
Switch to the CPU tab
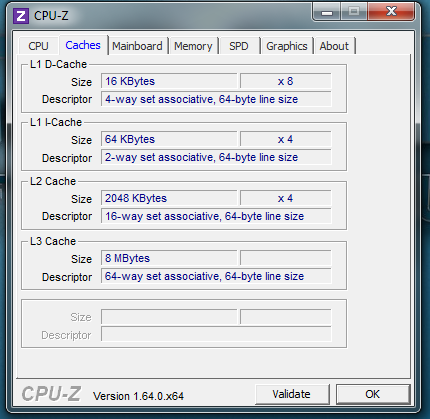[38, 46]
